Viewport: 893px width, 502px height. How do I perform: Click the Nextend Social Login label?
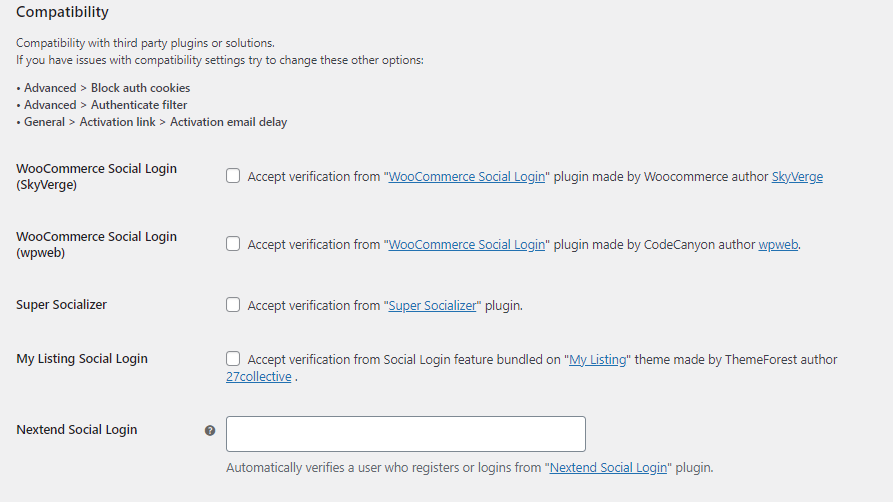tap(77, 430)
